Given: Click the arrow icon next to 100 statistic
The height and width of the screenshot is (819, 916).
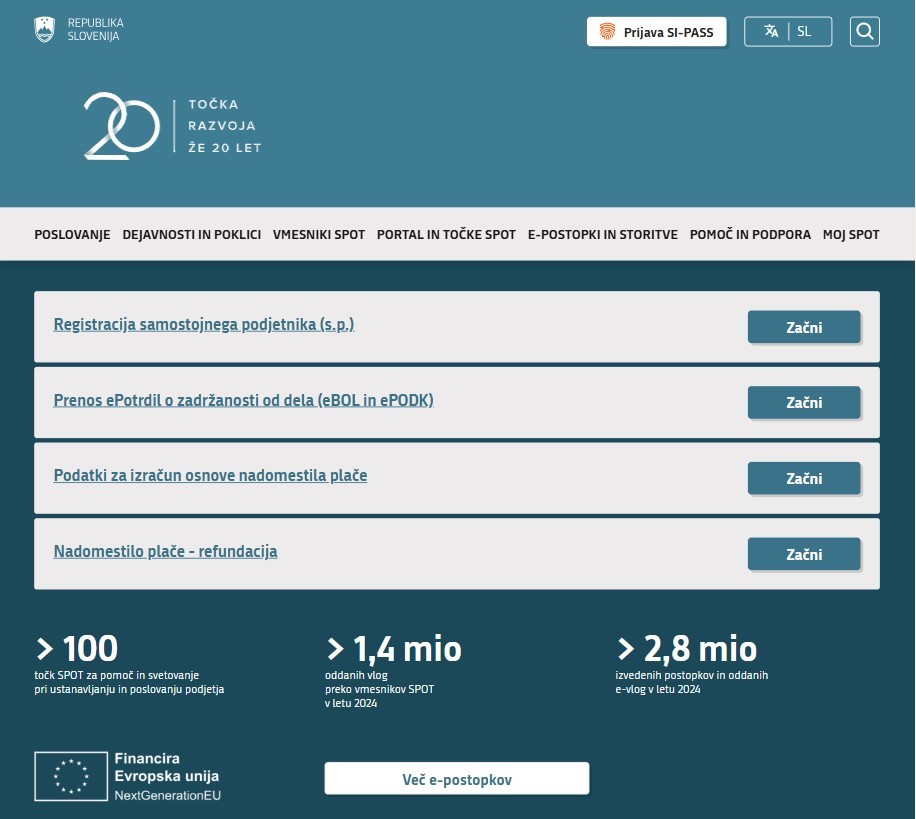Looking at the screenshot, I should pyautogui.click(x=43, y=648).
